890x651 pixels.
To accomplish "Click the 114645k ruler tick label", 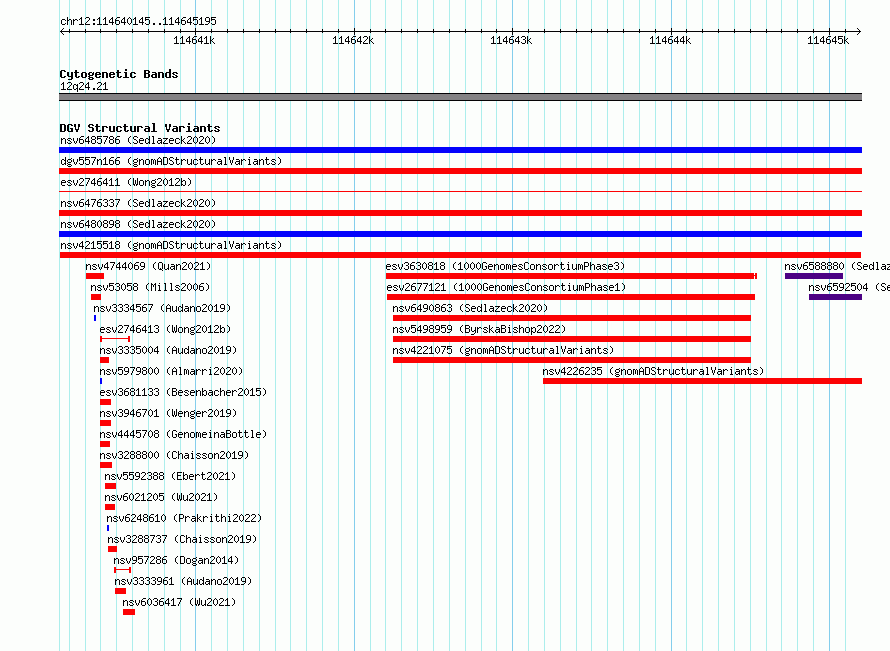I will (828, 40).
